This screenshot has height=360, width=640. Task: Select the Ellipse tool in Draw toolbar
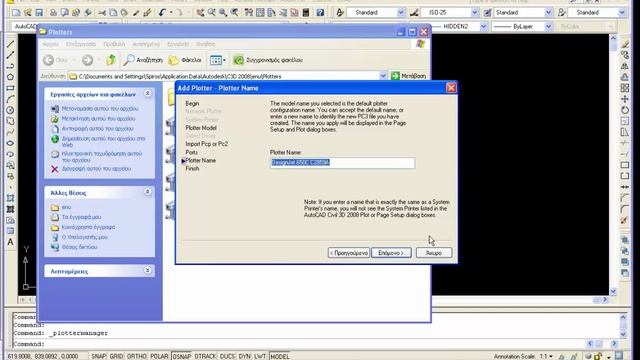[11, 143]
